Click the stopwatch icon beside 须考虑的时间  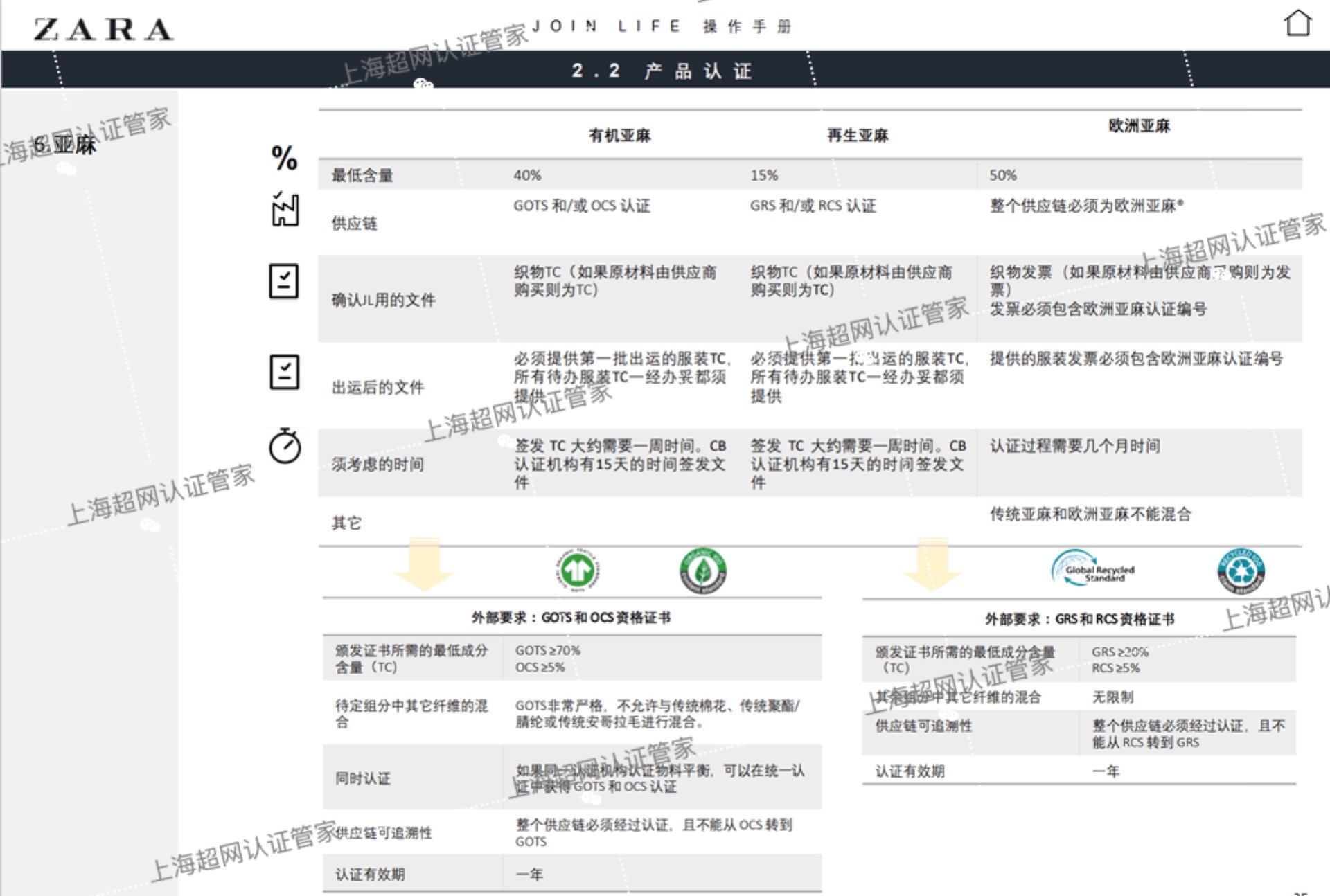[x=285, y=446]
